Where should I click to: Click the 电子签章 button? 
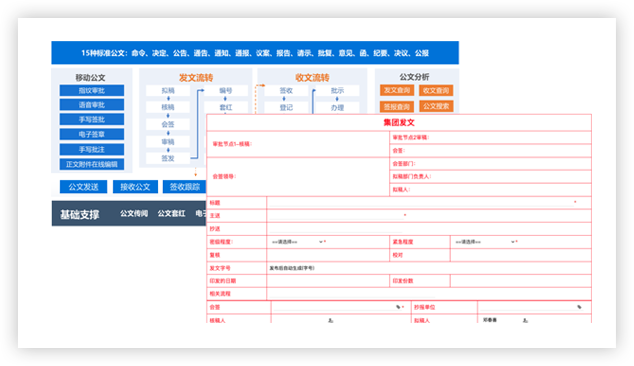coord(92,134)
